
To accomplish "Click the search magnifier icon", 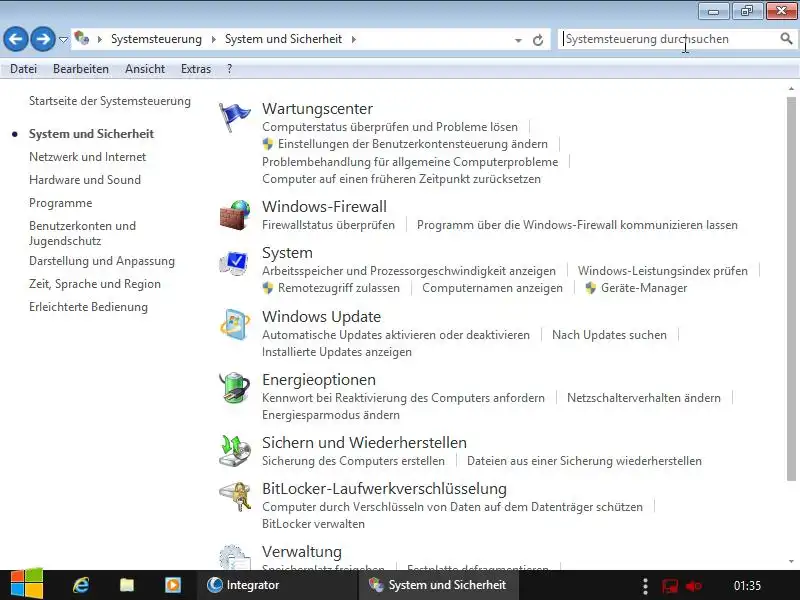I will (786, 38).
